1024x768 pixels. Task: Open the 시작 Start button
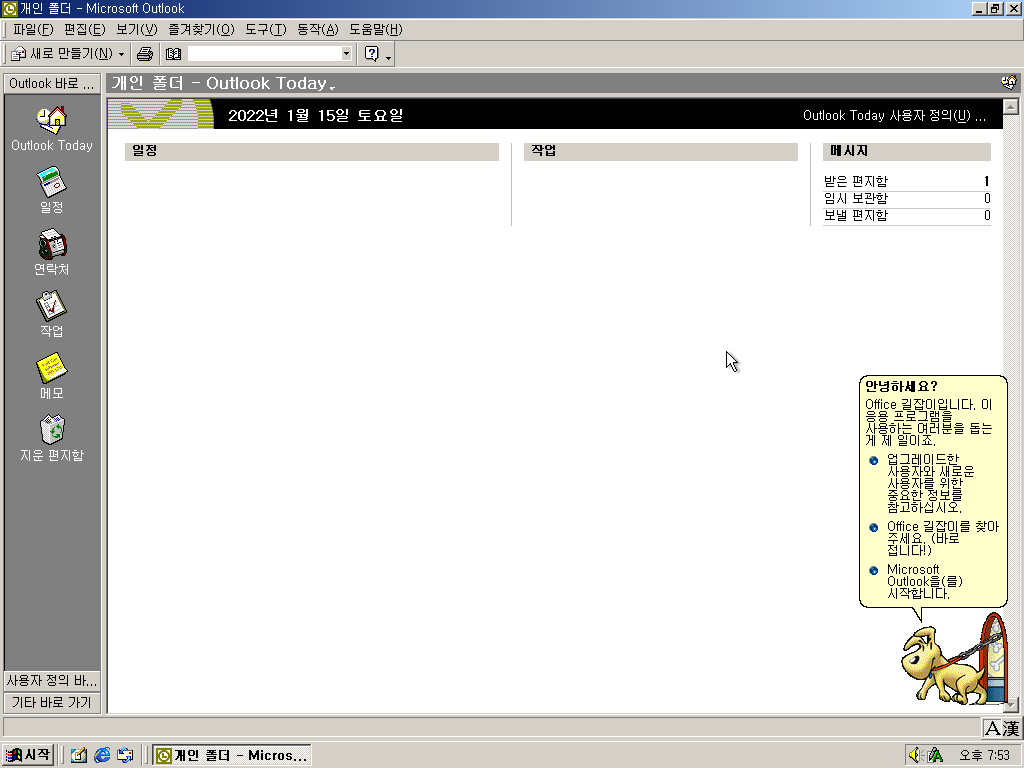[28, 755]
